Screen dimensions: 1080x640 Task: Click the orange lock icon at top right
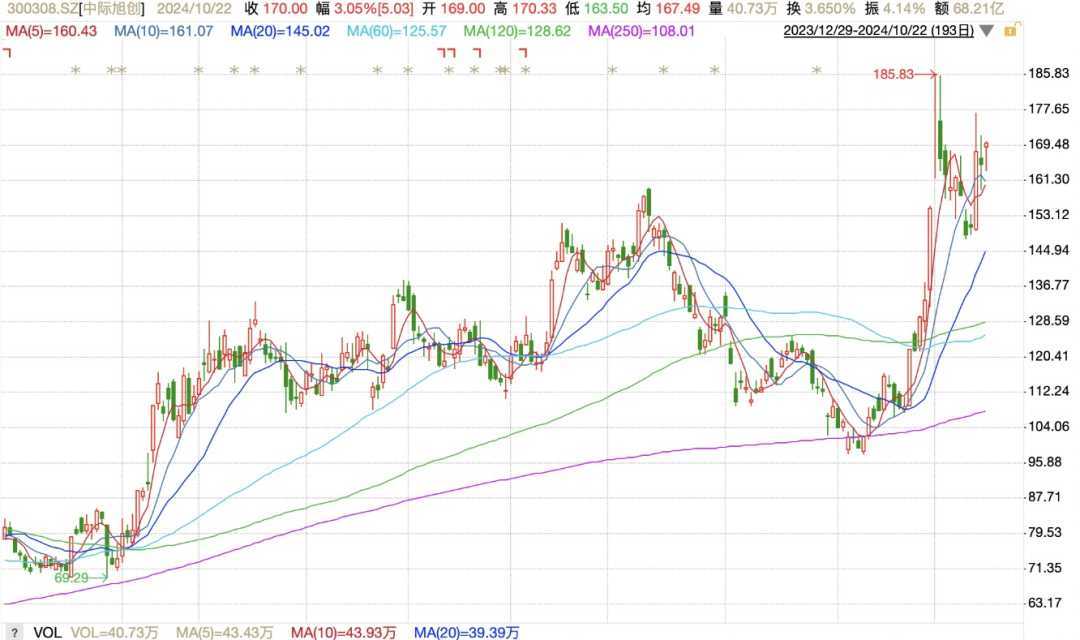1010,31
